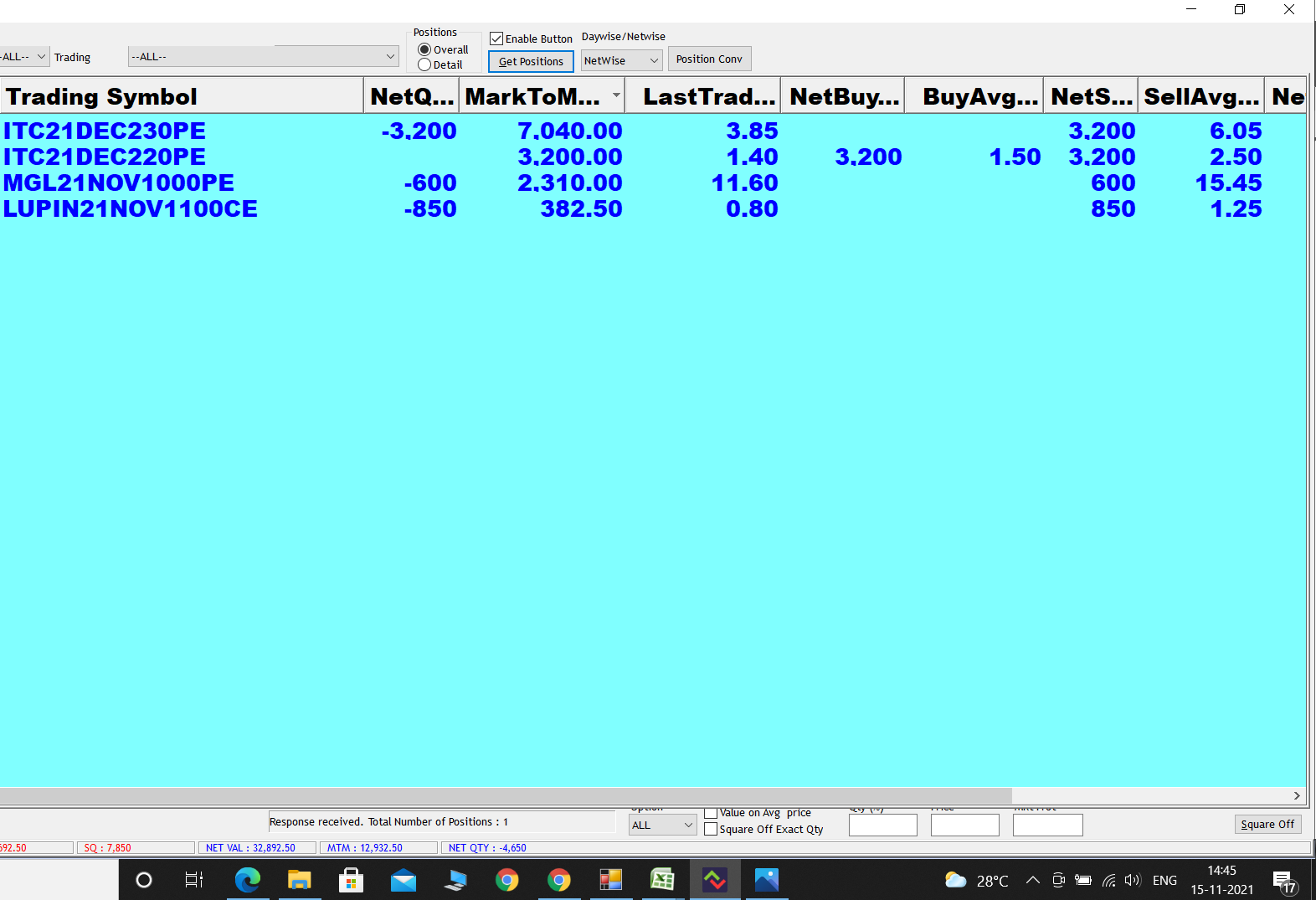Open battery status tray icon
Screen dimensions: 1316x900
[1083, 880]
